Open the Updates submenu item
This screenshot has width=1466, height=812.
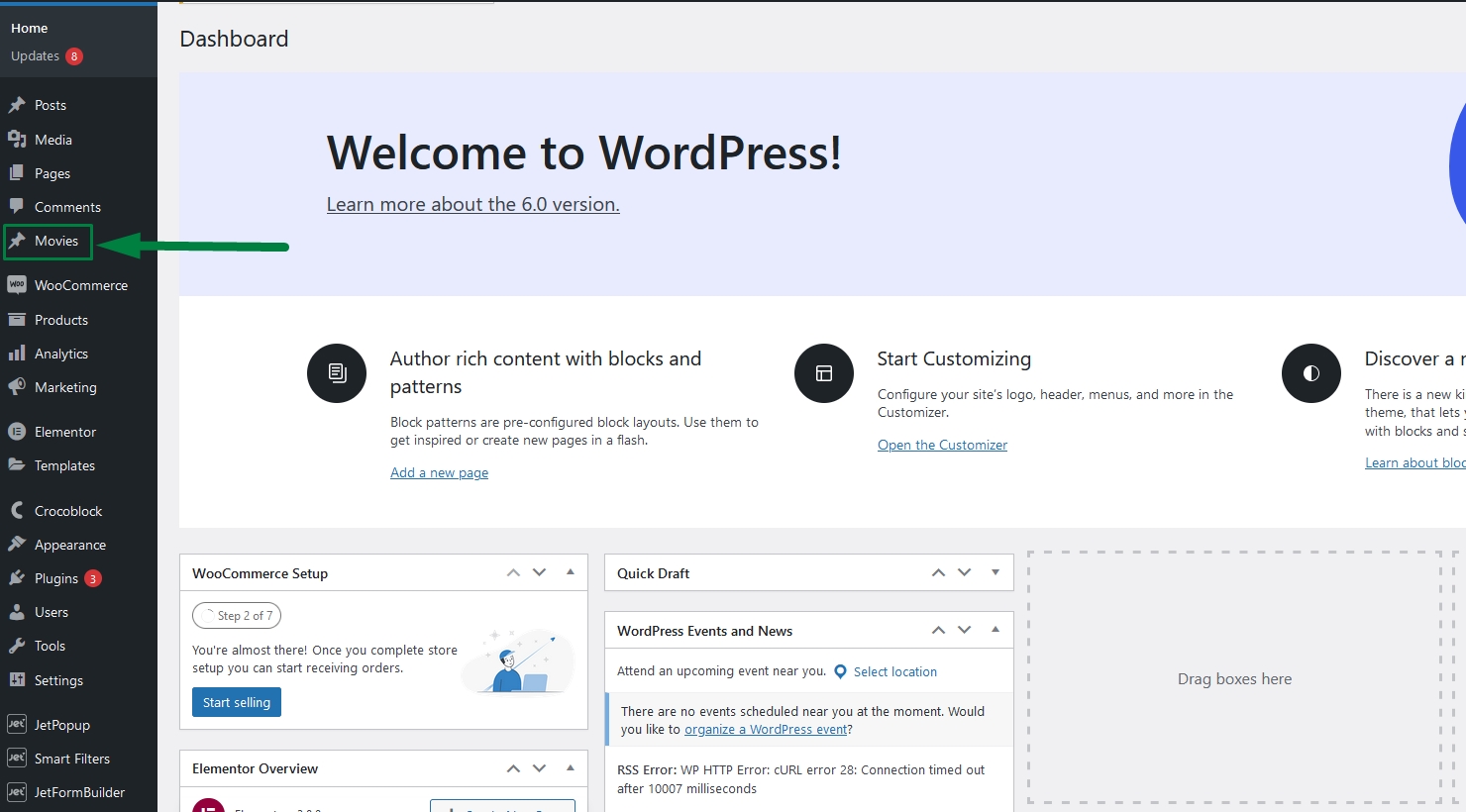tap(35, 55)
